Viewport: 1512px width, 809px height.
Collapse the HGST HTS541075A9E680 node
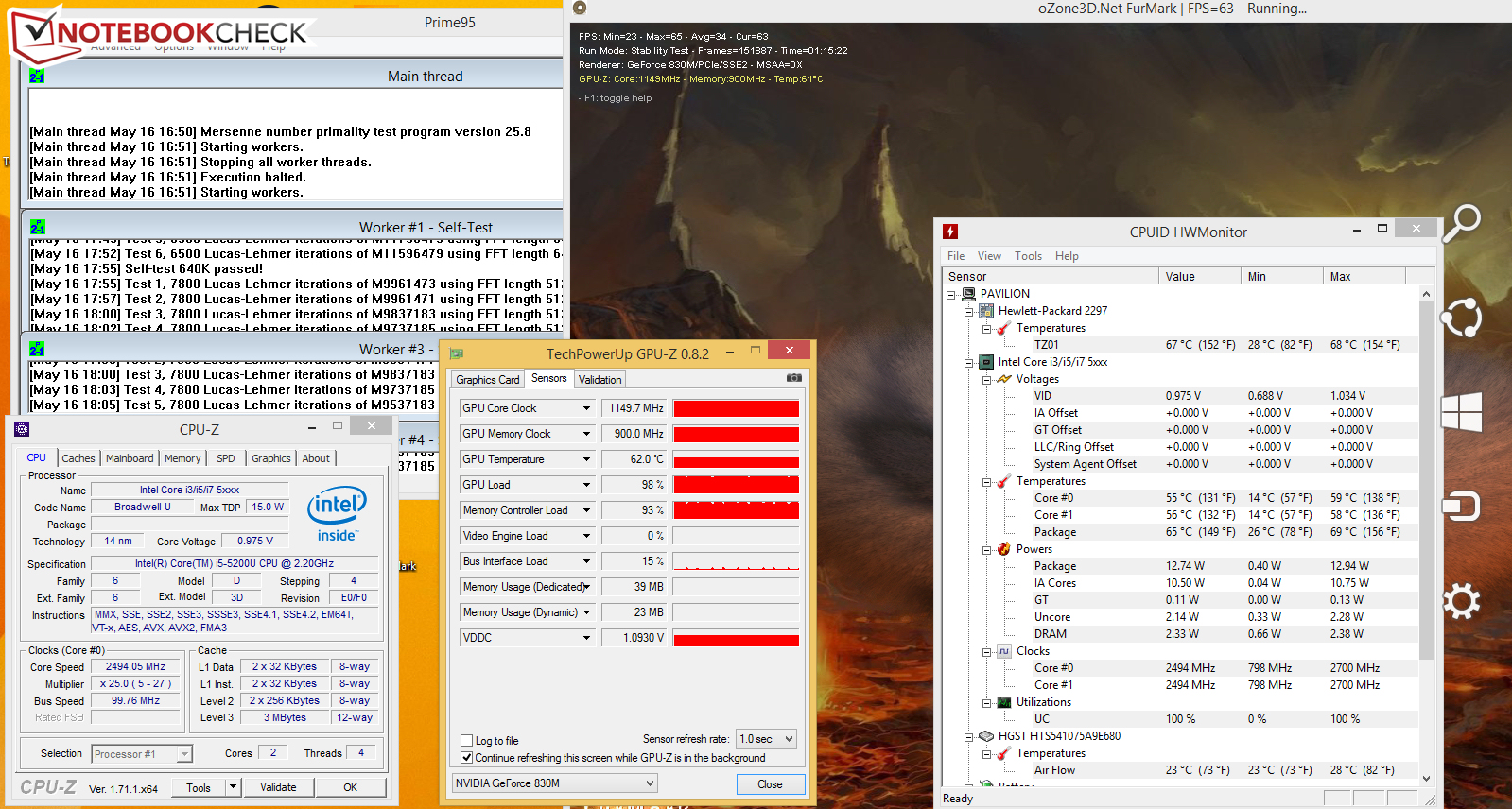[x=969, y=736]
